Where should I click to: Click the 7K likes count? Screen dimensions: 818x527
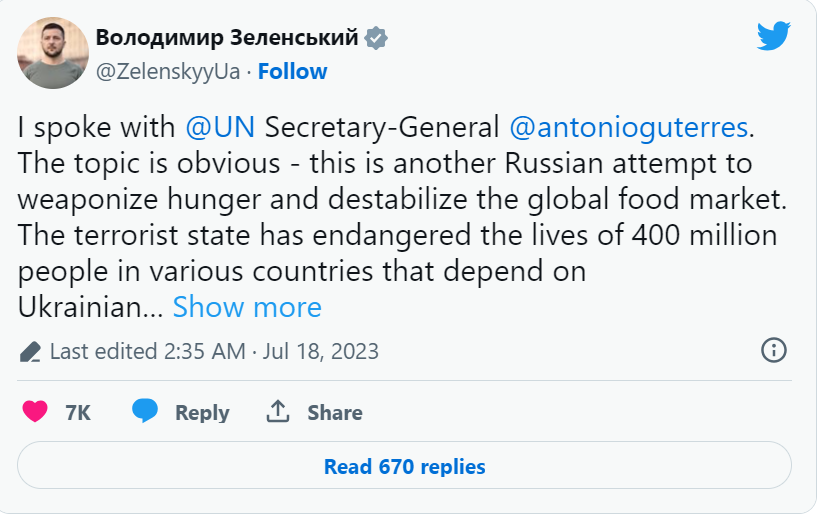click(x=78, y=413)
